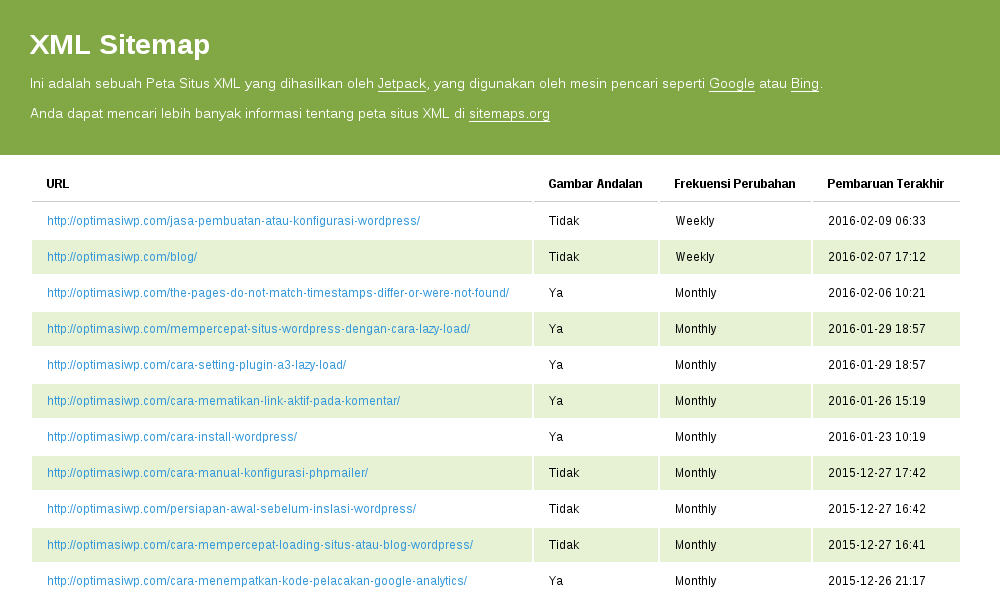This screenshot has height=597, width=1000.
Task: Open jasa-pembuatan-atau-konfigurasi-wordpress URL
Action: 233,221
